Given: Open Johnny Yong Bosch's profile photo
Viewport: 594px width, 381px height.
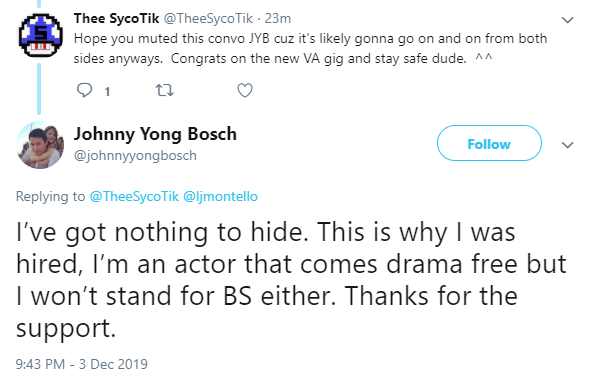Looking at the screenshot, I should (40, 145).
